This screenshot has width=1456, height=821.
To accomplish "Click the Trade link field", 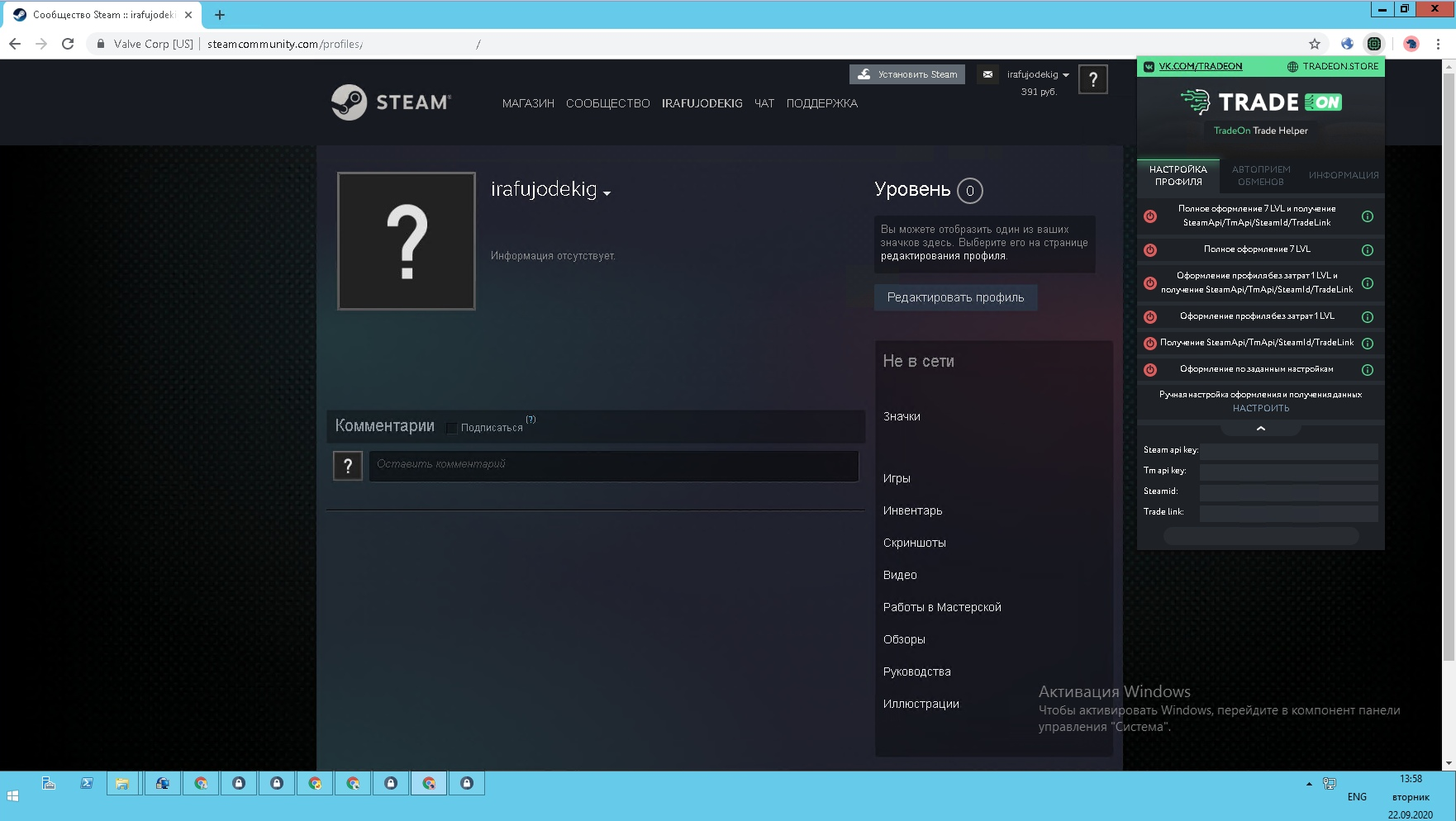I will click(1289, 513).
